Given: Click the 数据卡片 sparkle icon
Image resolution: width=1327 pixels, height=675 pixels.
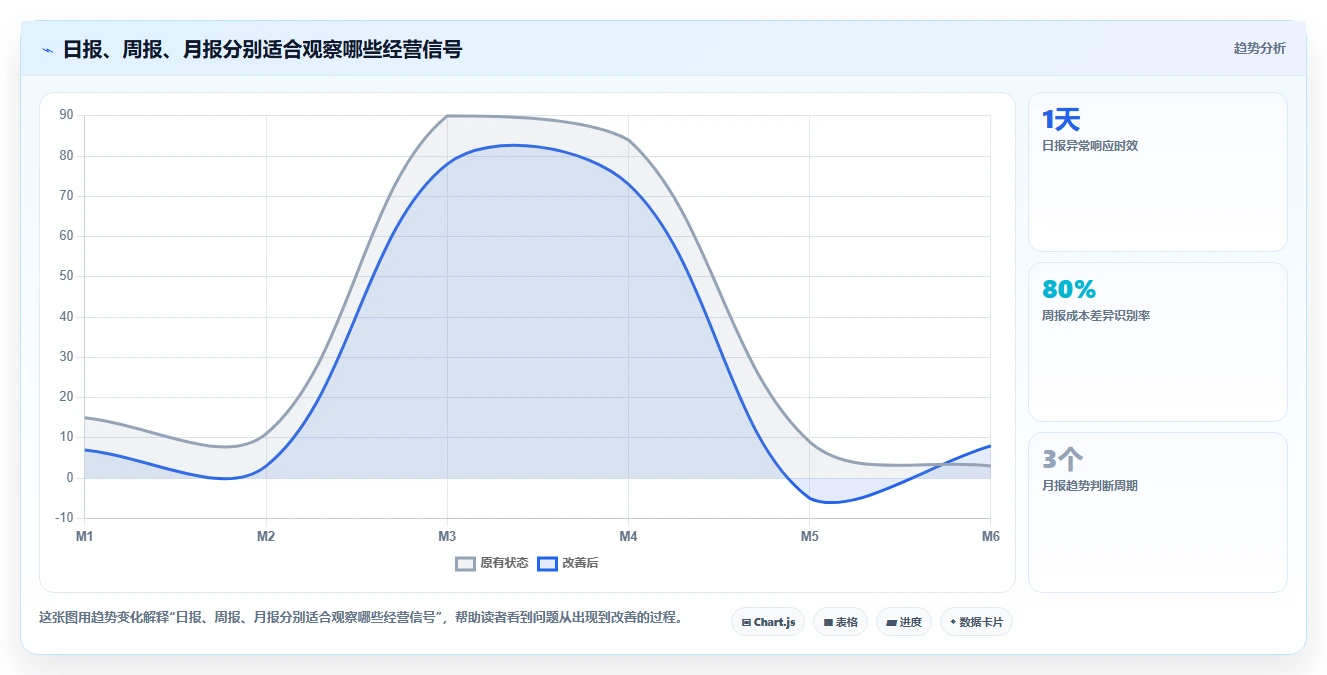Looking at the screenshot, I should point(953,622).
